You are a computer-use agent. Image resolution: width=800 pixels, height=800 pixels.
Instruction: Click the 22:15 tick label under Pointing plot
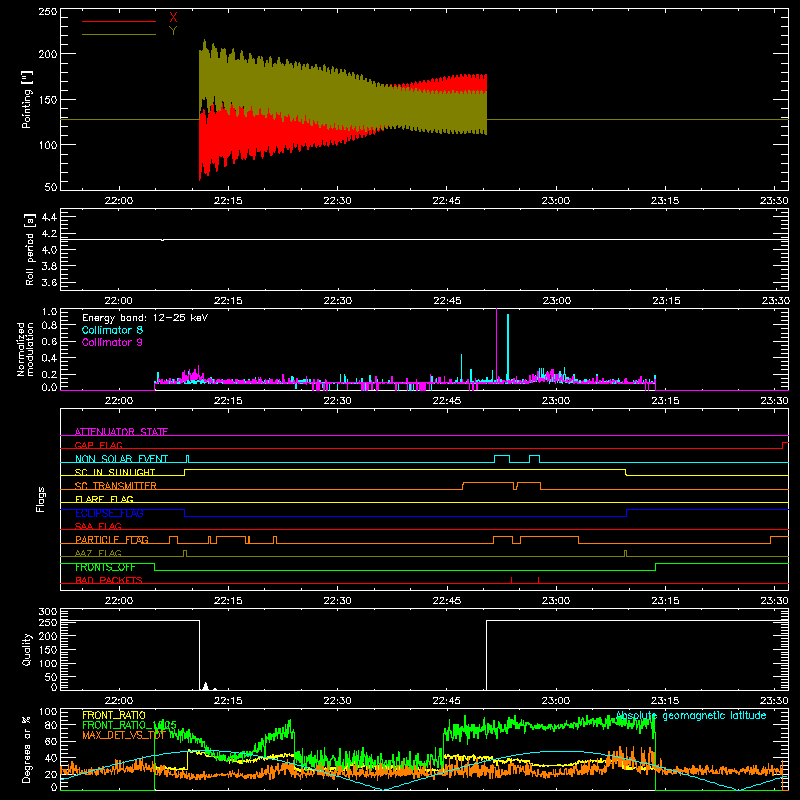click(x=228, y=201)
